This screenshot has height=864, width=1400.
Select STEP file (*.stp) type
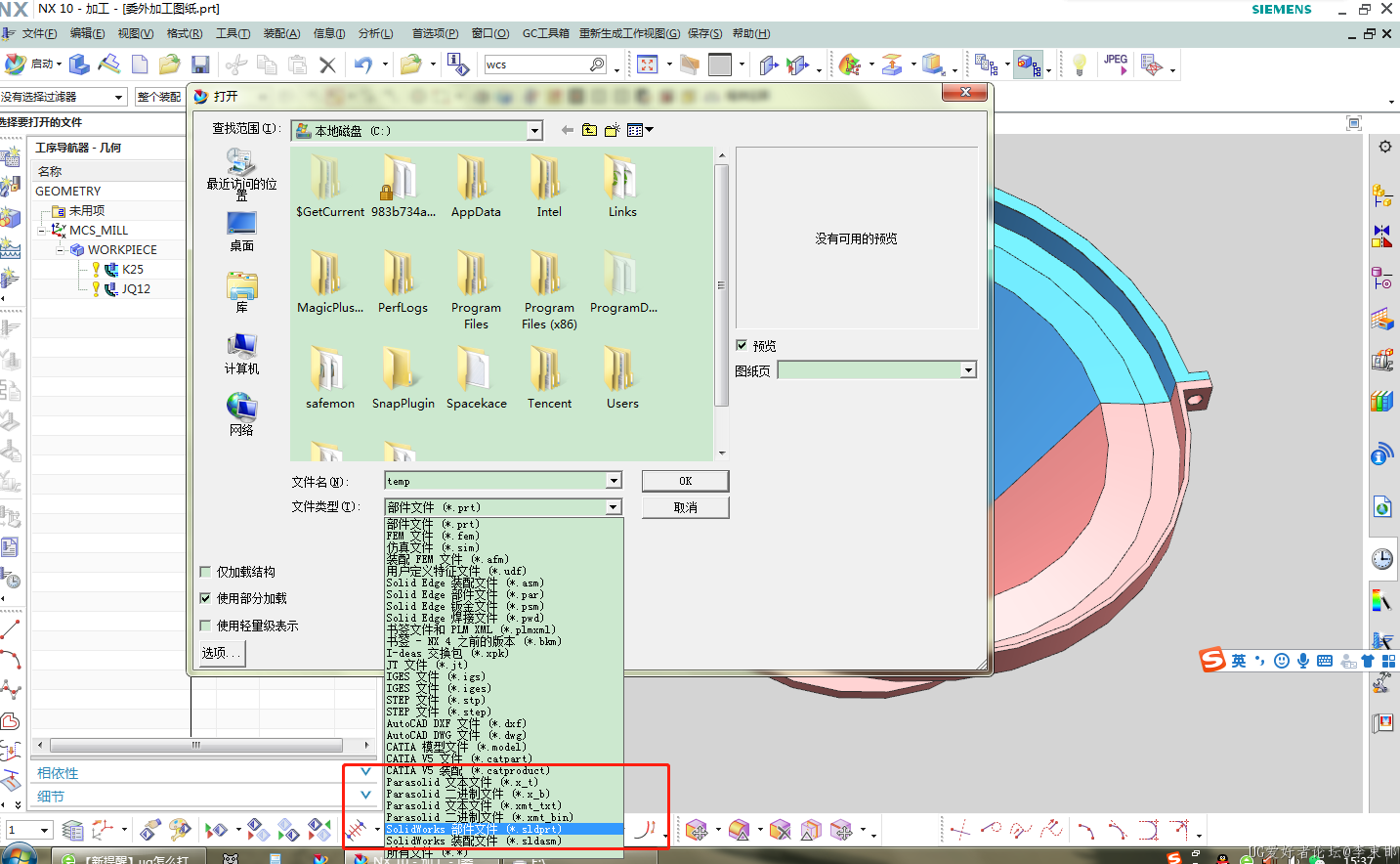(x=503, y=700)
